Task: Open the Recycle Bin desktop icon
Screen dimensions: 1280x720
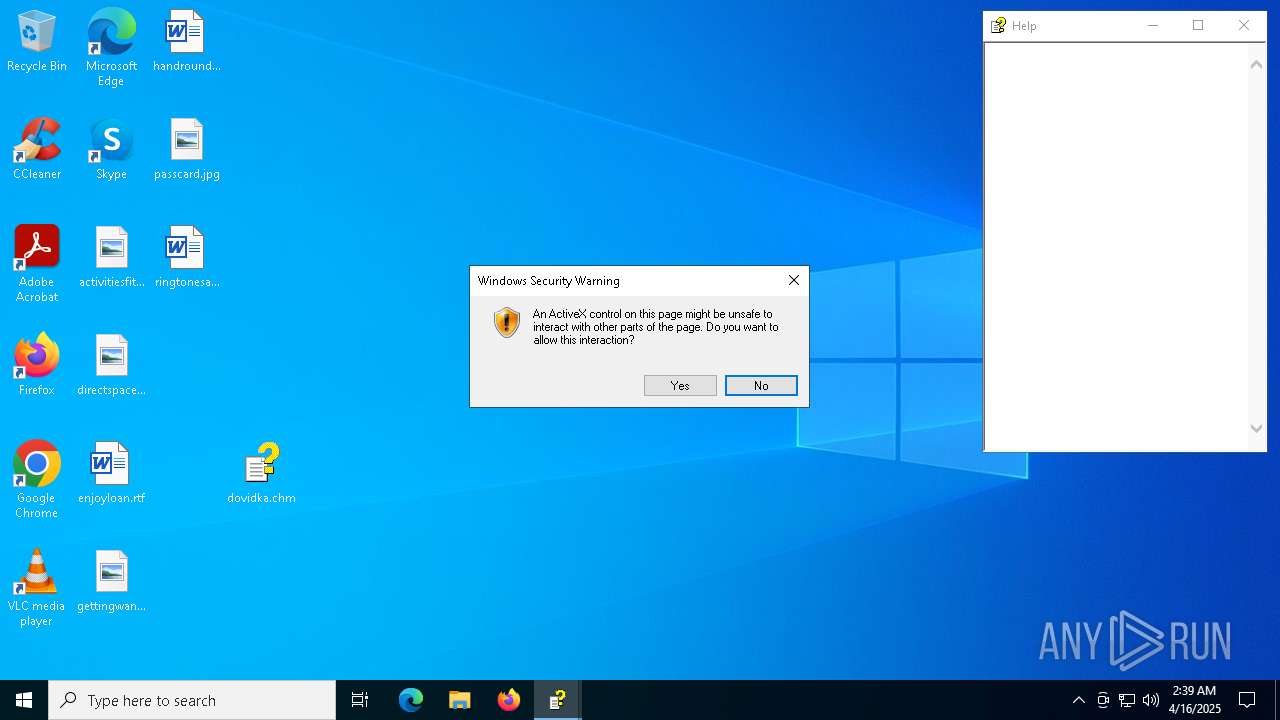Action: [37, 41]
